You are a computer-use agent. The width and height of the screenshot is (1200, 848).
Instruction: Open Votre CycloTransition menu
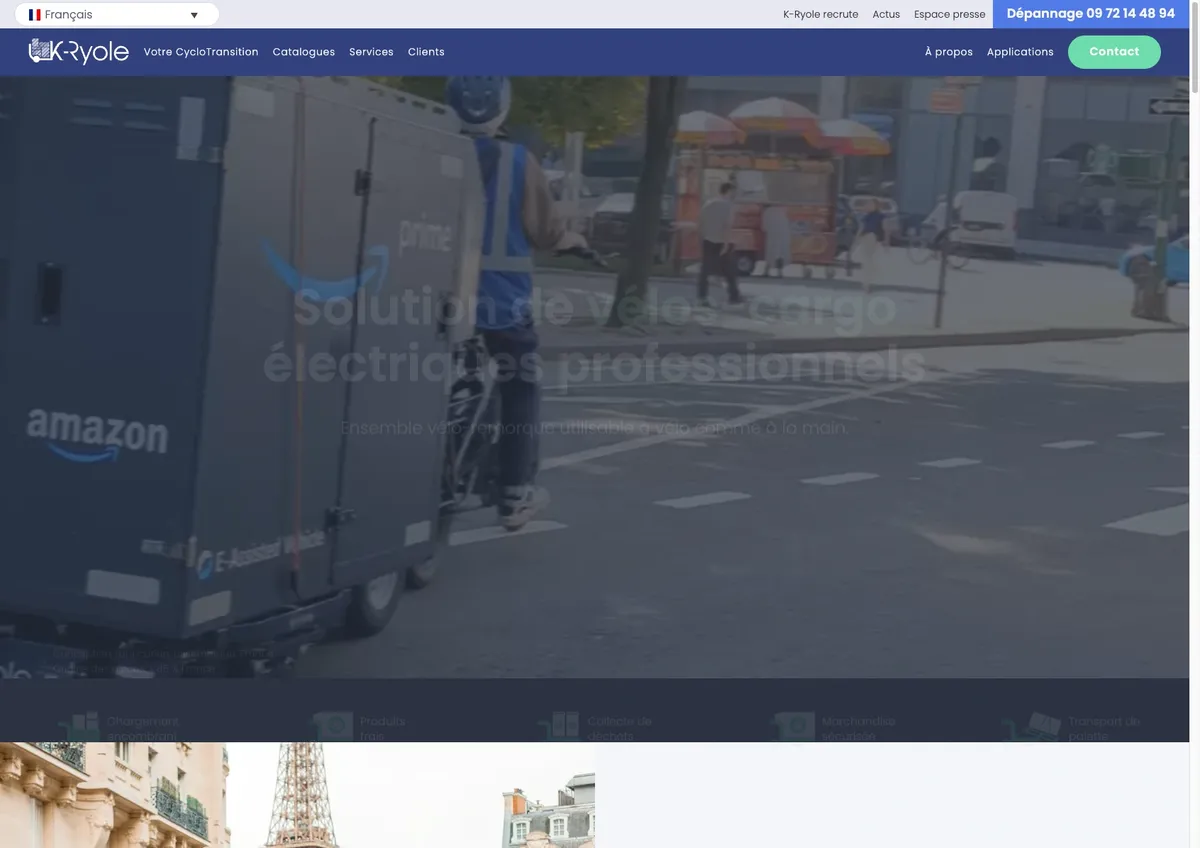point(201,52)
